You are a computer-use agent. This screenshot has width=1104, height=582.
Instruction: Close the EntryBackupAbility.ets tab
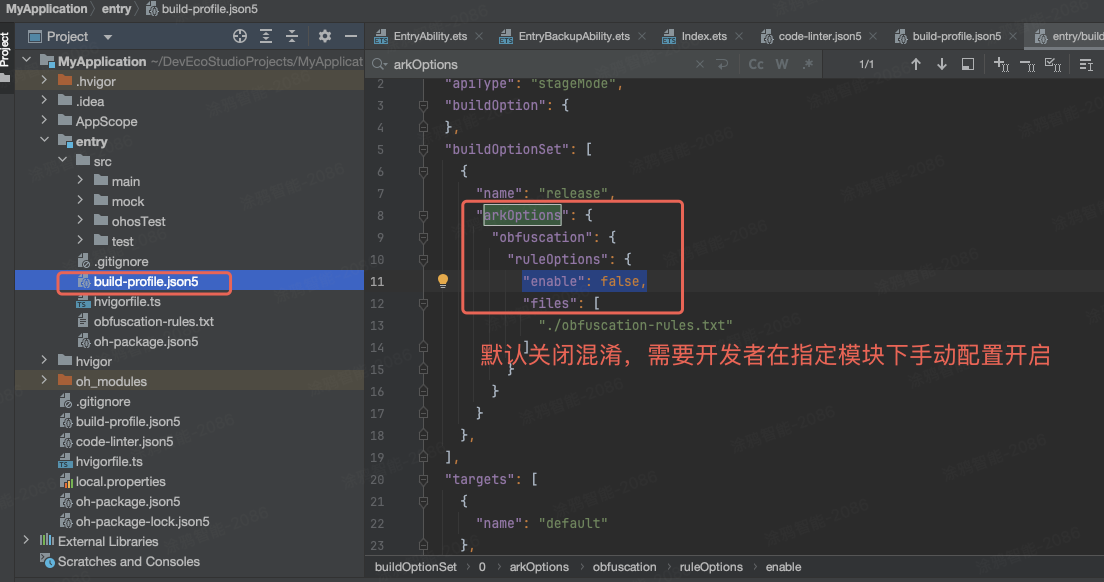pyautogui.click(x=642, y=37)
